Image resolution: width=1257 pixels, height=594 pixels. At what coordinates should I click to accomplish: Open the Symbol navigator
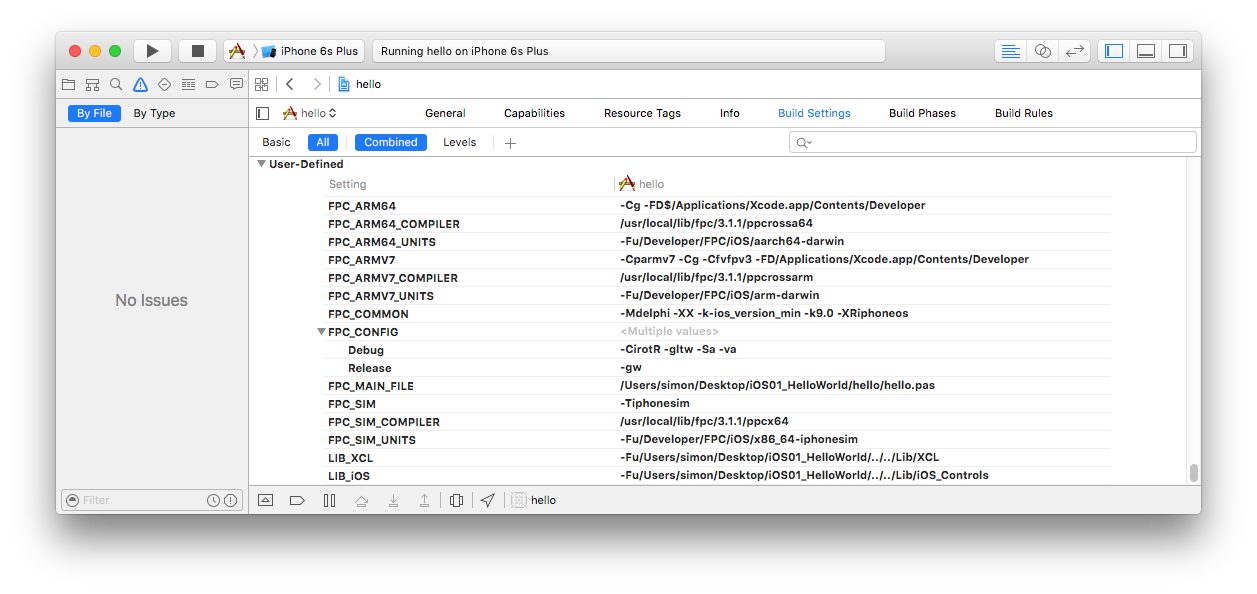click(92, 84)
